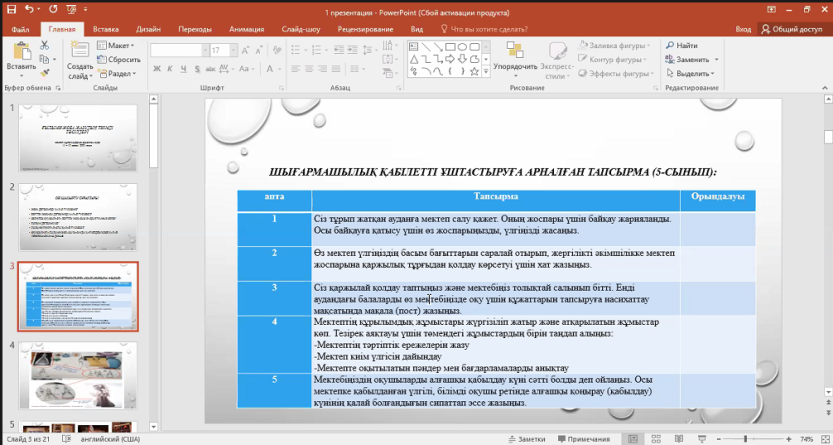Switch to slide sorter view icon
The height and width of the screenshot is (445, 833).
pos(656,438)
